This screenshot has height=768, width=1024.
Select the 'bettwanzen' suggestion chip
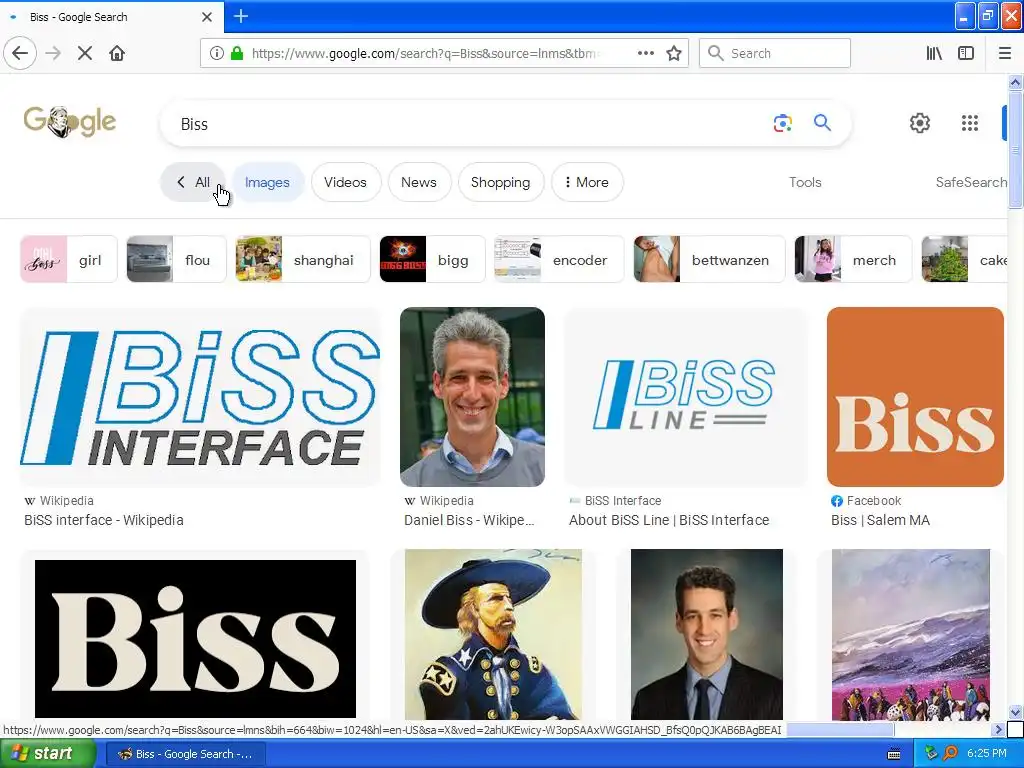709,259
